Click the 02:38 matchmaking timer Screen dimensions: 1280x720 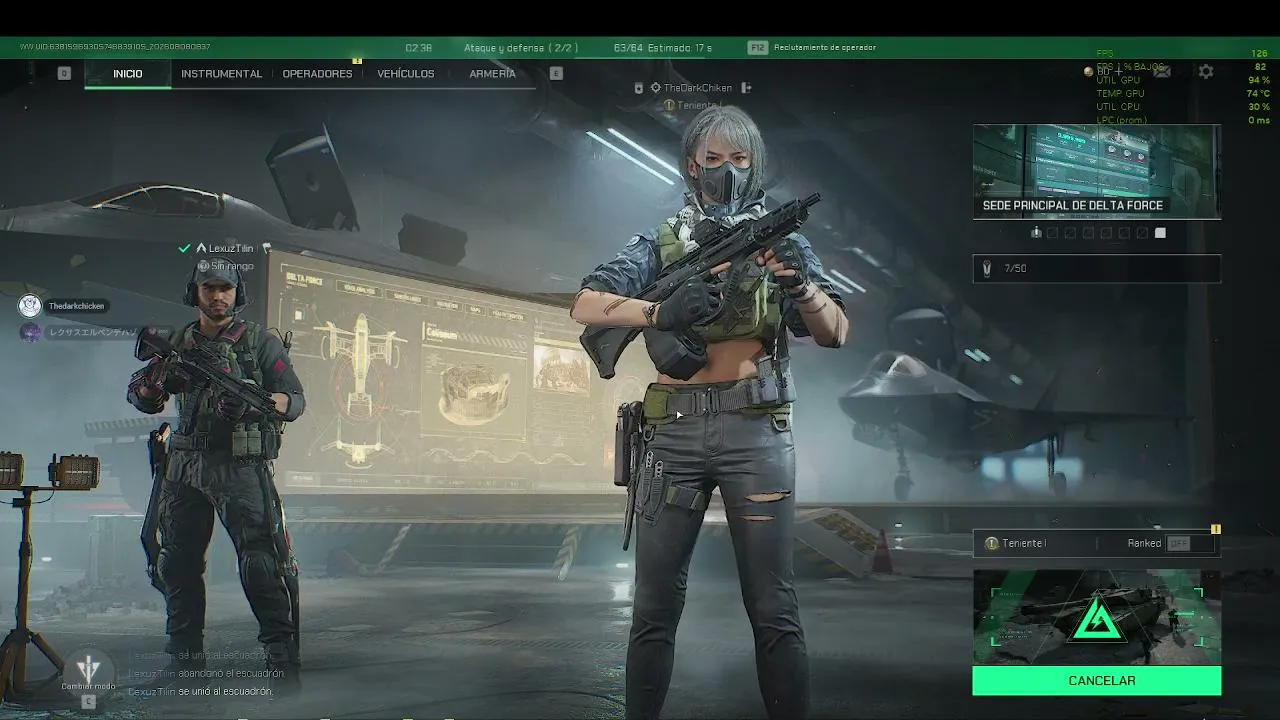point(419,47)
